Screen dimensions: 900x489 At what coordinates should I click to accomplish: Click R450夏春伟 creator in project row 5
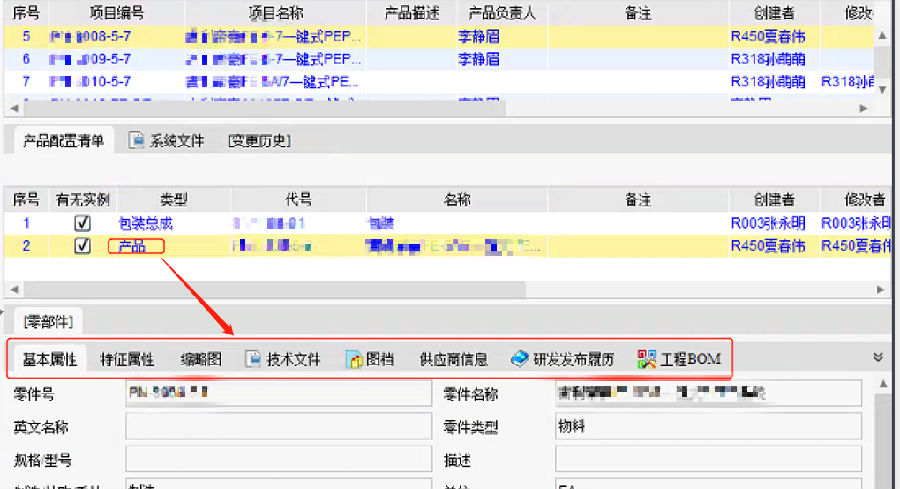pos(768,36)
